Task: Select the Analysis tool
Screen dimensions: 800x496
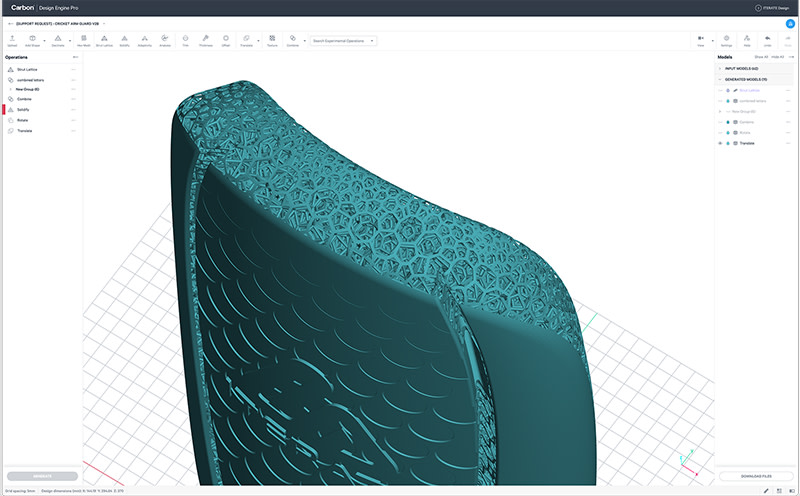Action: point(165,41)
